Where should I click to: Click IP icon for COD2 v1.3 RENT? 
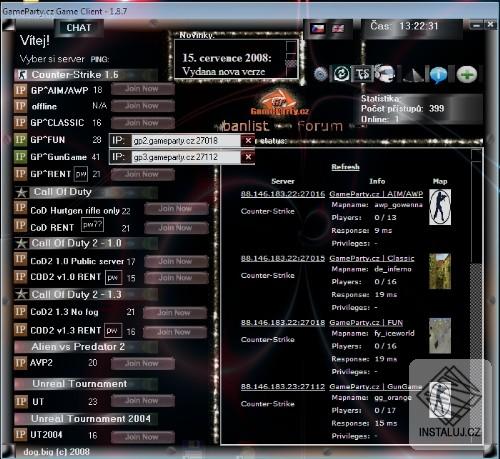point(20,330)
